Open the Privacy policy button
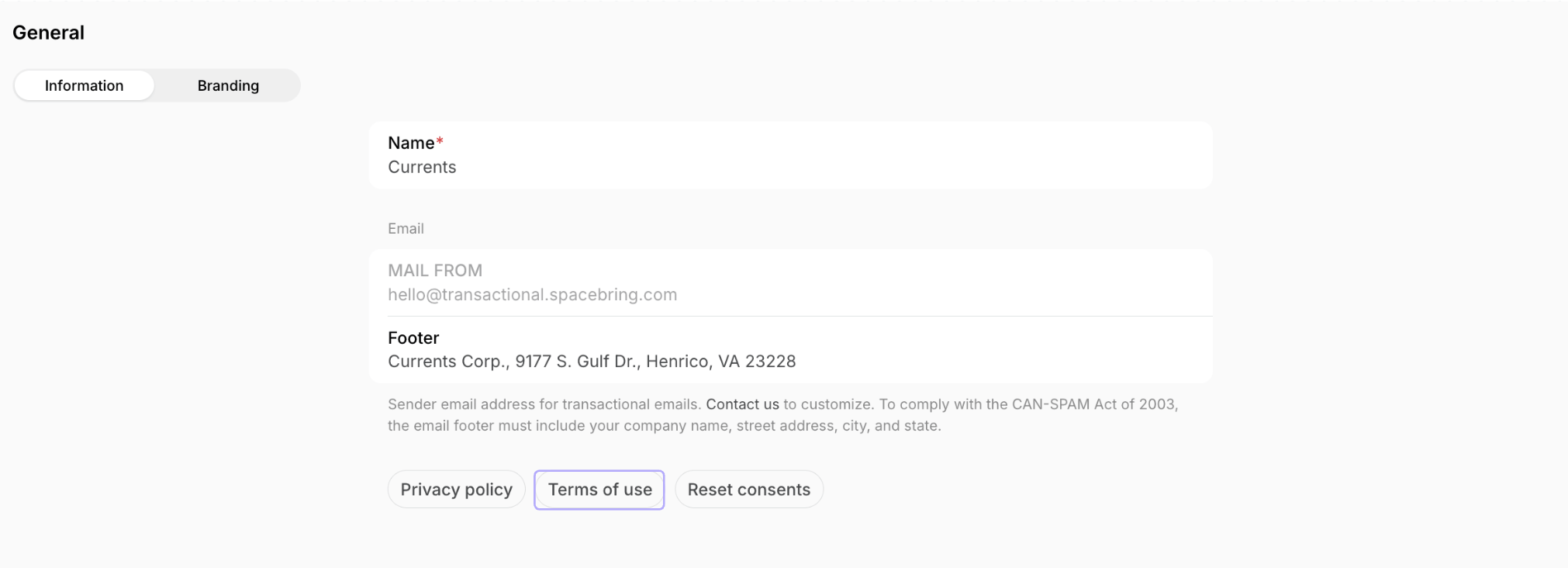 click(456, 490)
